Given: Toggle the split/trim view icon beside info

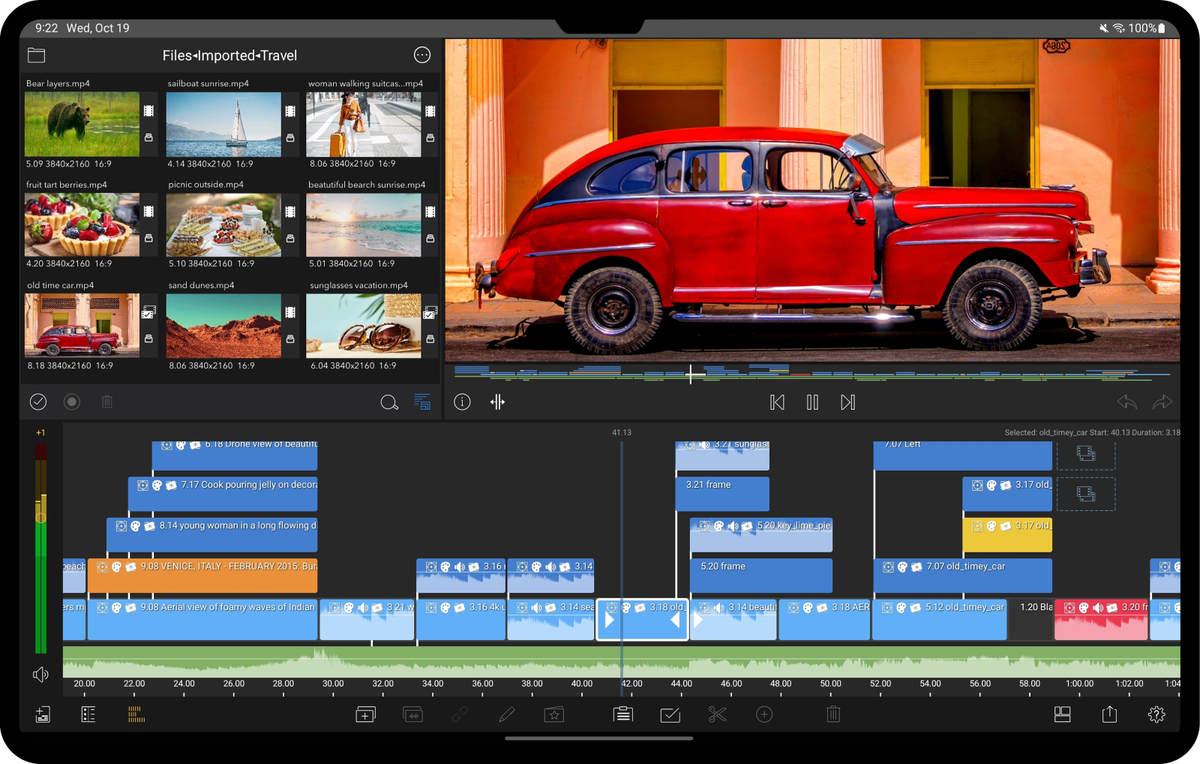Looking at the screenshot, I should tap(497, 402).
